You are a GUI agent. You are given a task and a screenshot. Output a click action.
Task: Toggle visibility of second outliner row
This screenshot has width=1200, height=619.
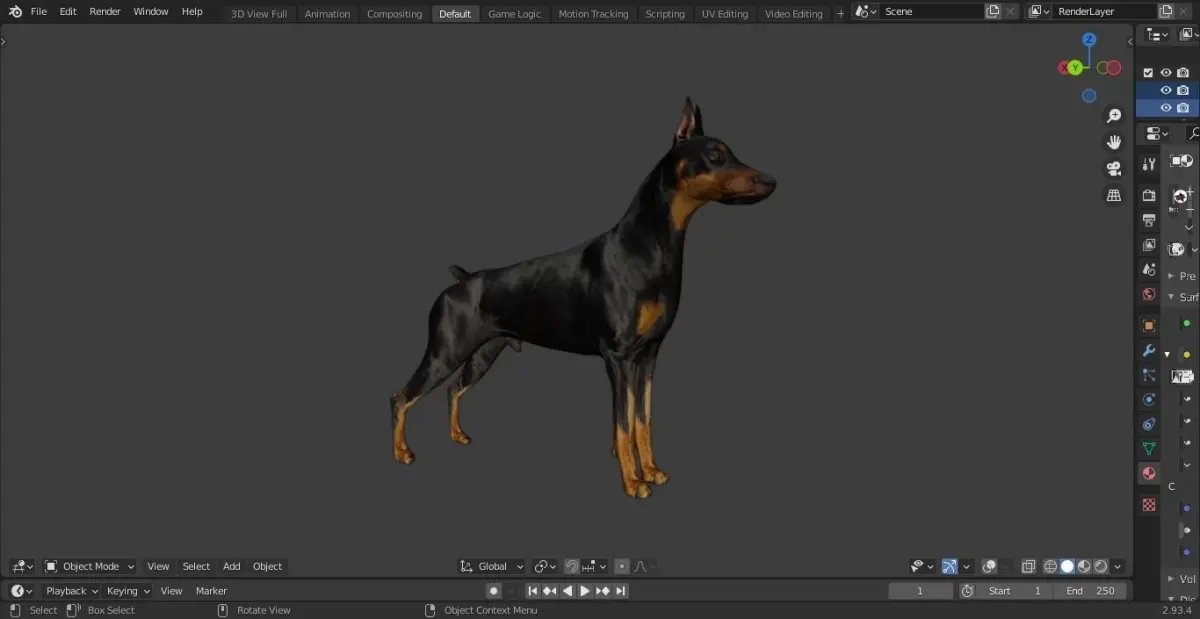pyautogui.click(x=1166, y=90)
